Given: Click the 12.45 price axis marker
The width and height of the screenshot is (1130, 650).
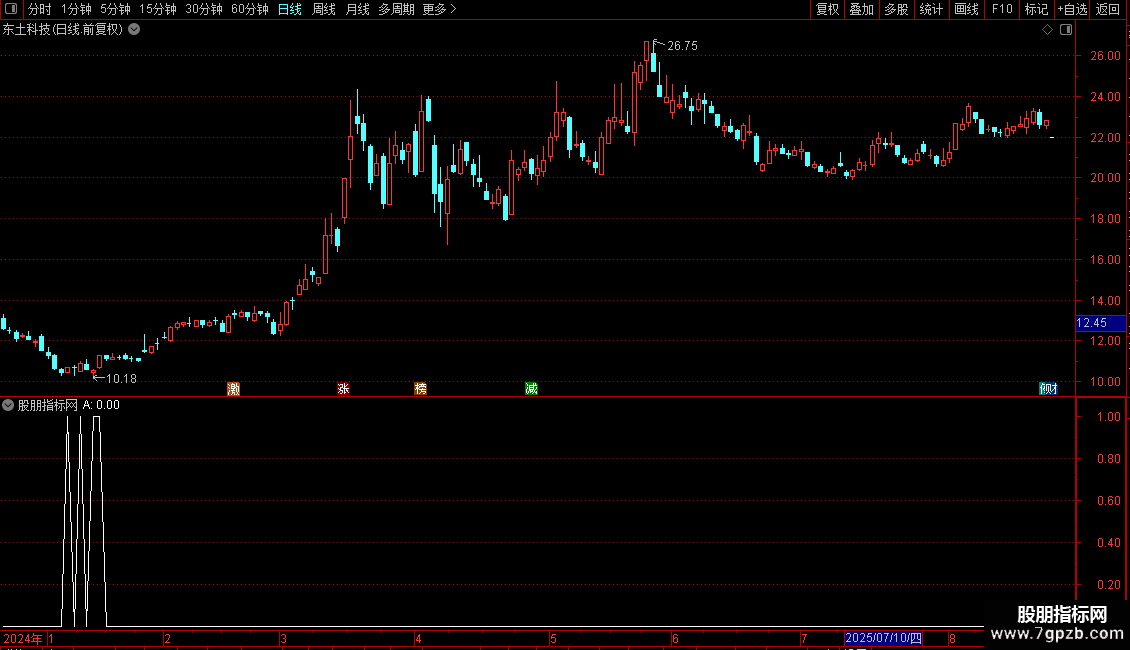Looking at the screenshot, I should tap(1100, 324).
